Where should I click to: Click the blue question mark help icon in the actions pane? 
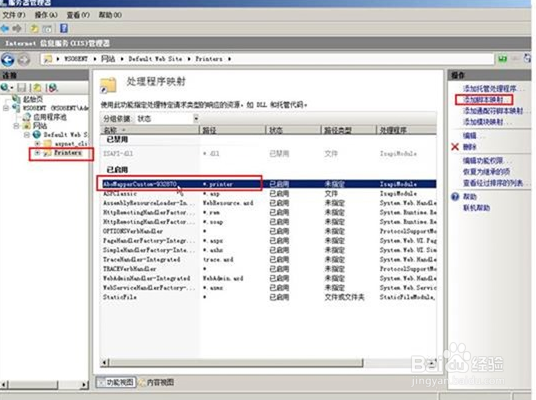click(x=455, y=197)
